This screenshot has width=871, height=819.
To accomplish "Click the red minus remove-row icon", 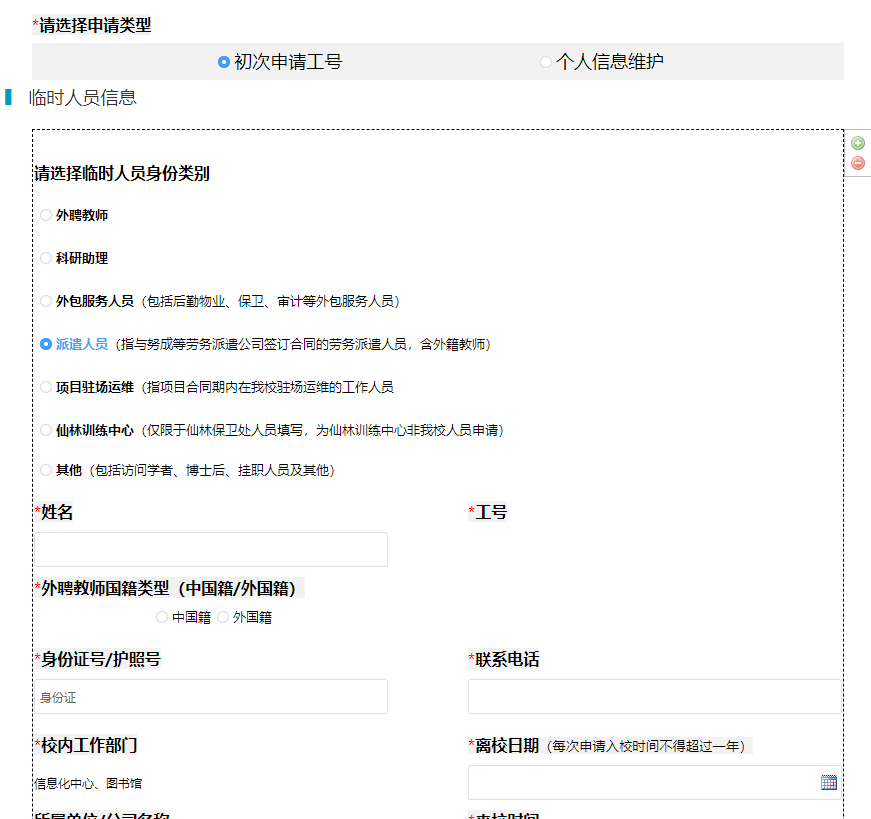I will pyautogui.click(x=858, y=163).
